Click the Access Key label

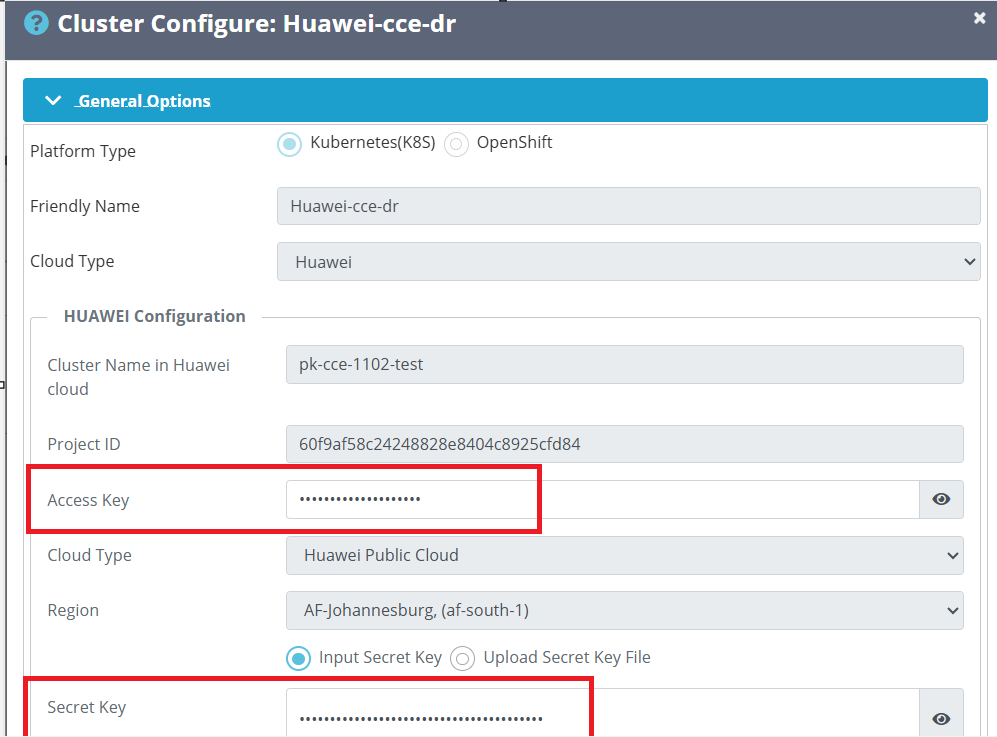[88, 500]
